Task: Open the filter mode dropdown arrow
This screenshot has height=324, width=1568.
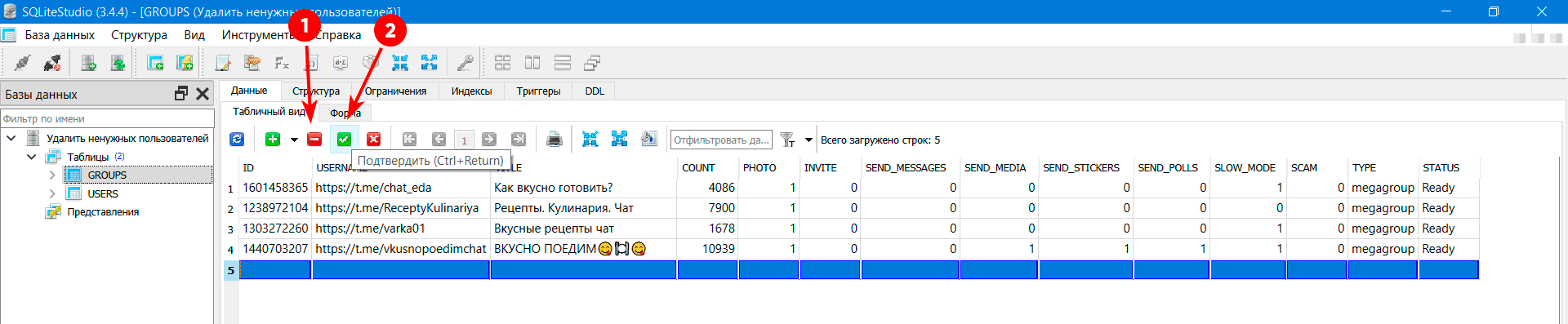Action: pos(808,140)
